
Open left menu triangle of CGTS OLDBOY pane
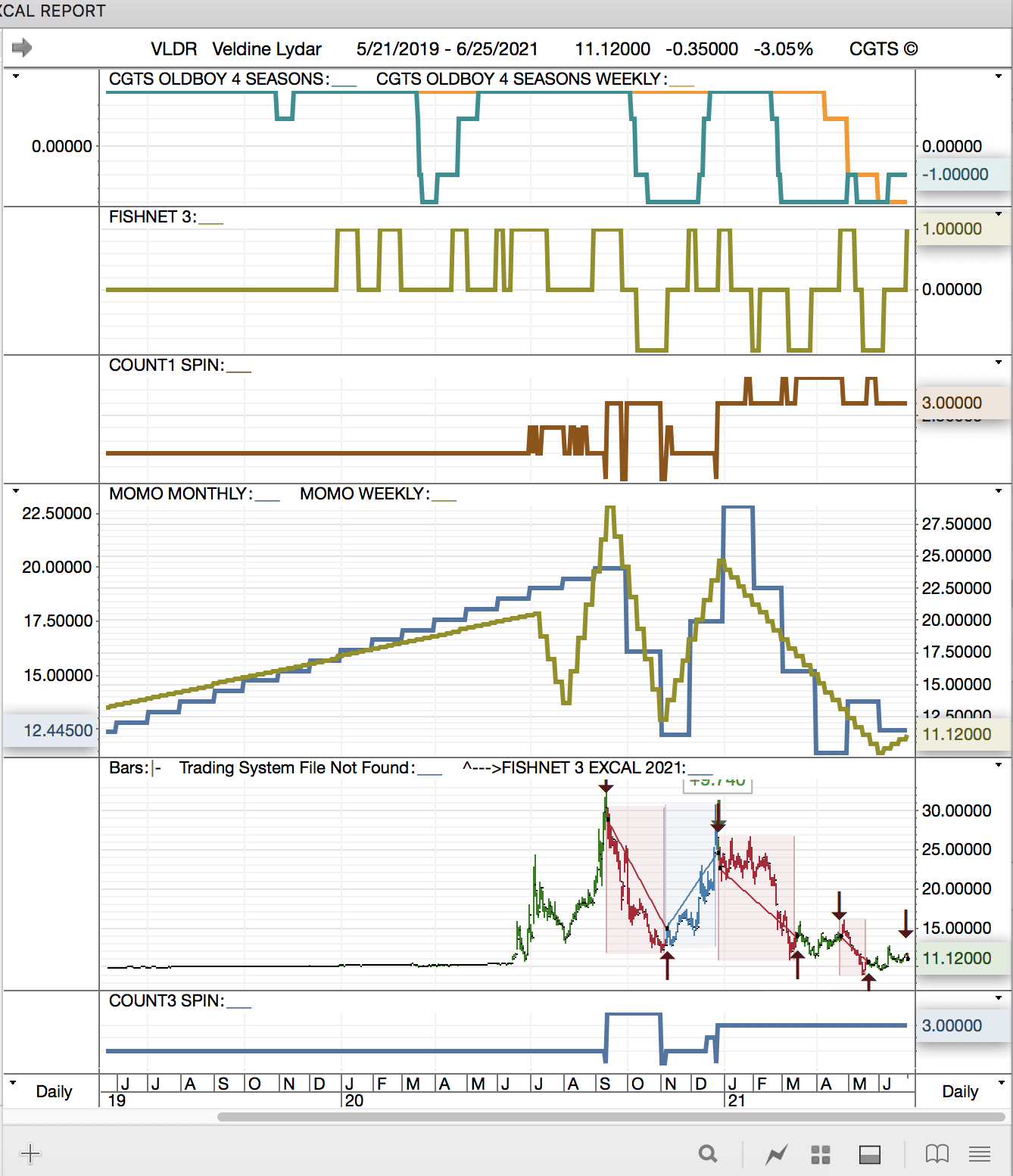15,76
